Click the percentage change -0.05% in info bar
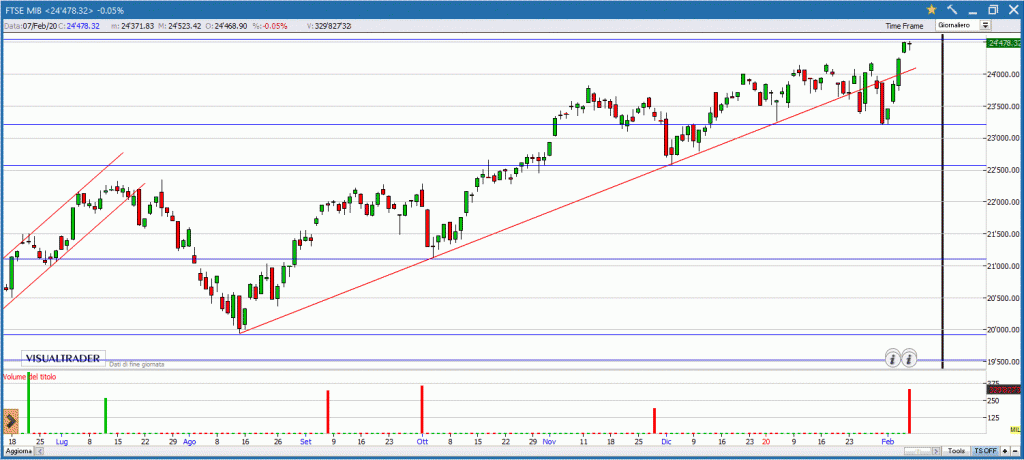 [x=271, y=26]
